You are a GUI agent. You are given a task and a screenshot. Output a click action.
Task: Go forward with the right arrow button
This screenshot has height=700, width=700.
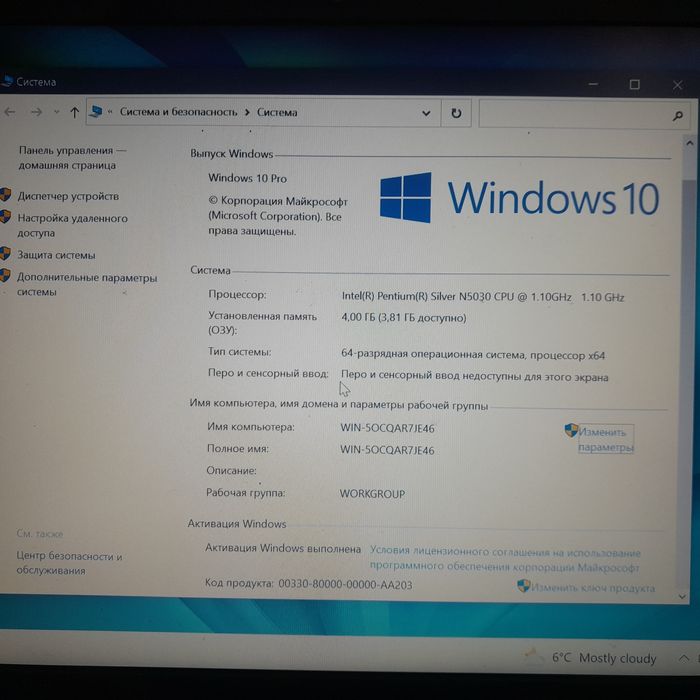point(36,112)
